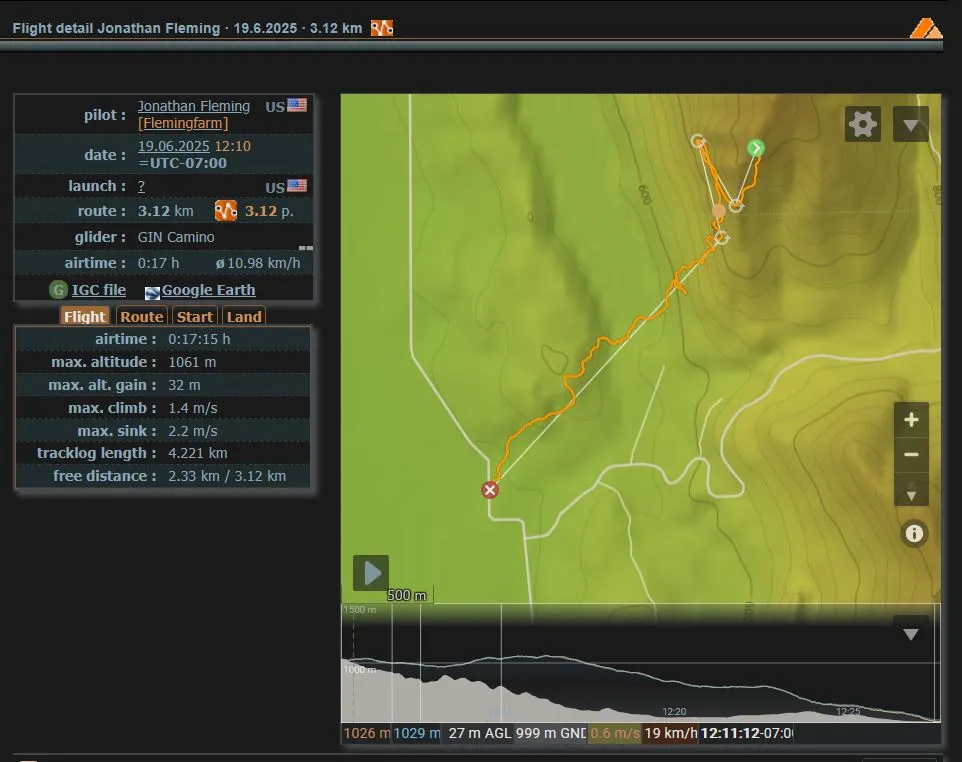Click the route type icon beside 3.12 p.
Viewport: 962px width, 762px height.
226,210
